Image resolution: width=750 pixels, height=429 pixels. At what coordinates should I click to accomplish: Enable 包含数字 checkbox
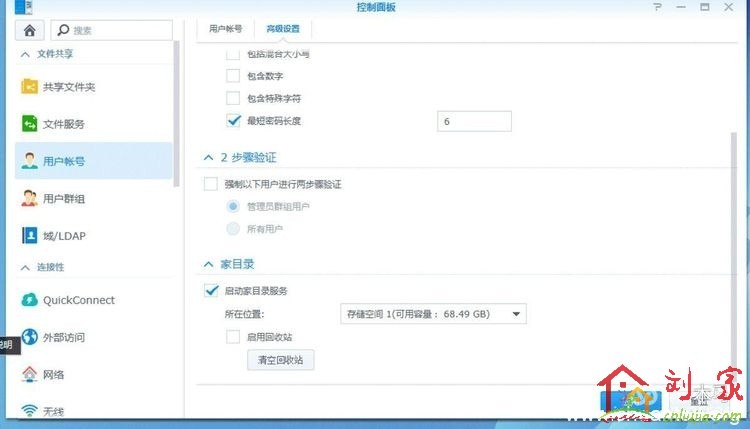(x=233, y=75)
